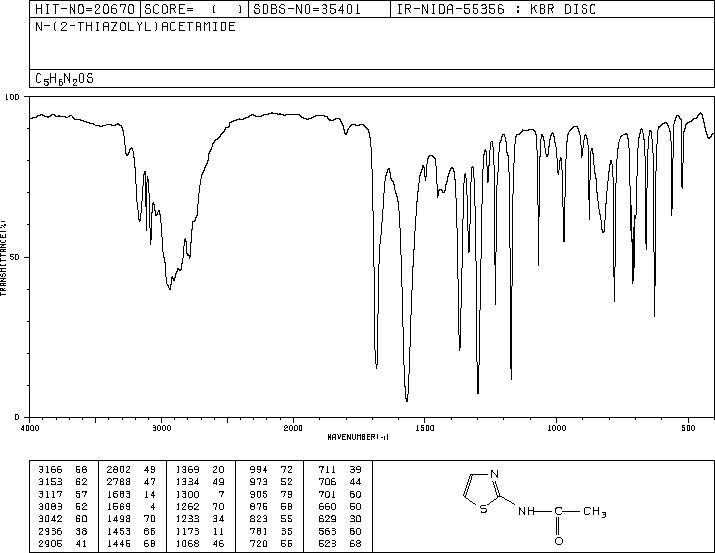This screenshot has height=553, width=715.
Task: Click the carbonyl O atom in structure
Action: 559,541
